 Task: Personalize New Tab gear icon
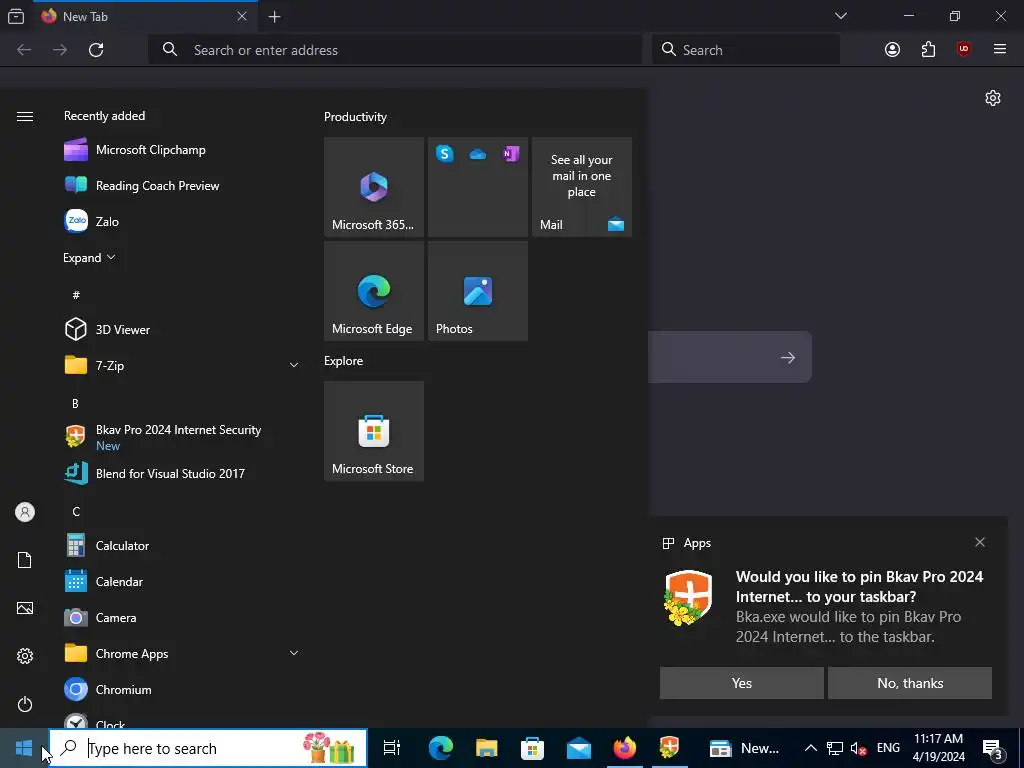(993, 98)
